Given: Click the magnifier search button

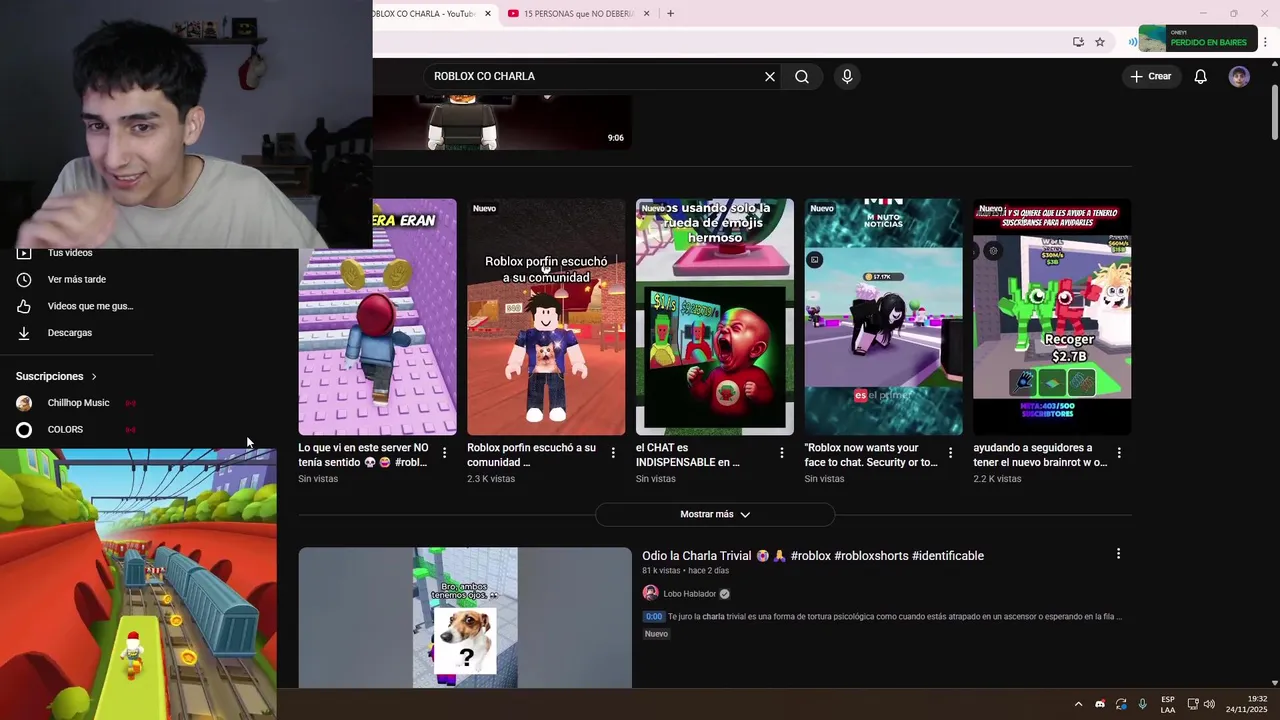Looking at the screenshot, I should [x=802, y=76].
